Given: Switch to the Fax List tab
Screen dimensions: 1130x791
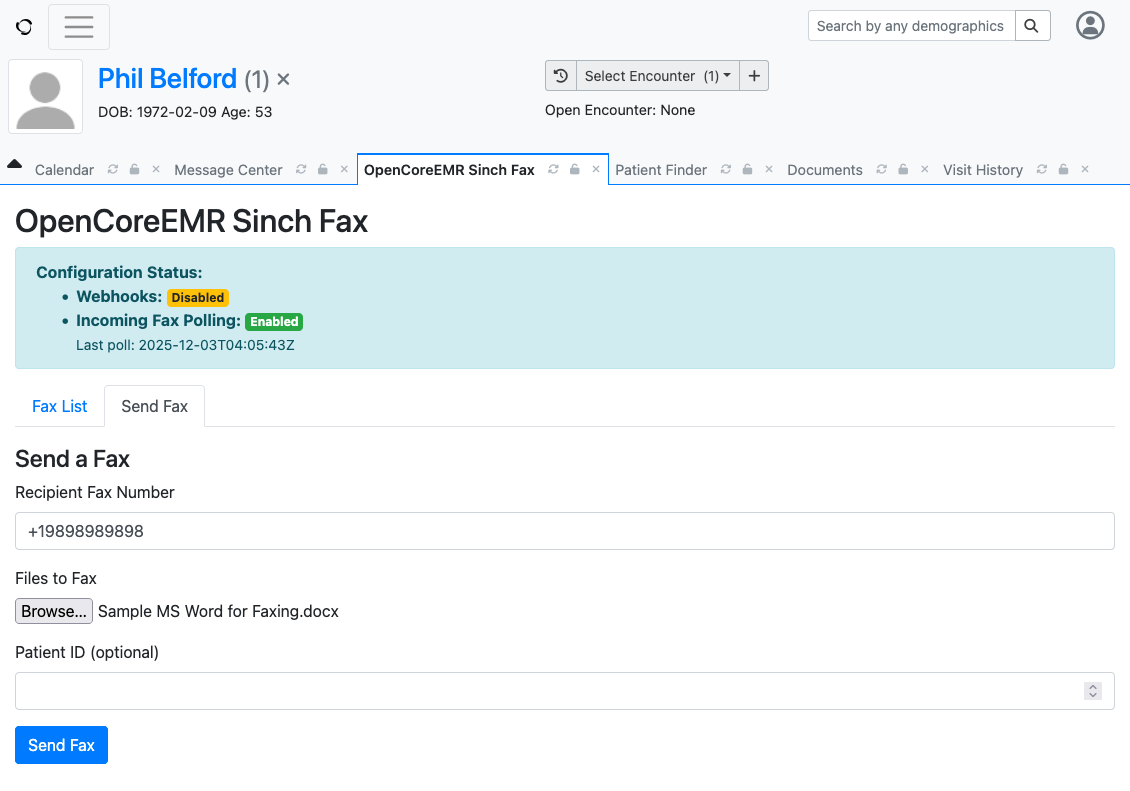Looking at the screenshot, I should click(x=60, y=406).
